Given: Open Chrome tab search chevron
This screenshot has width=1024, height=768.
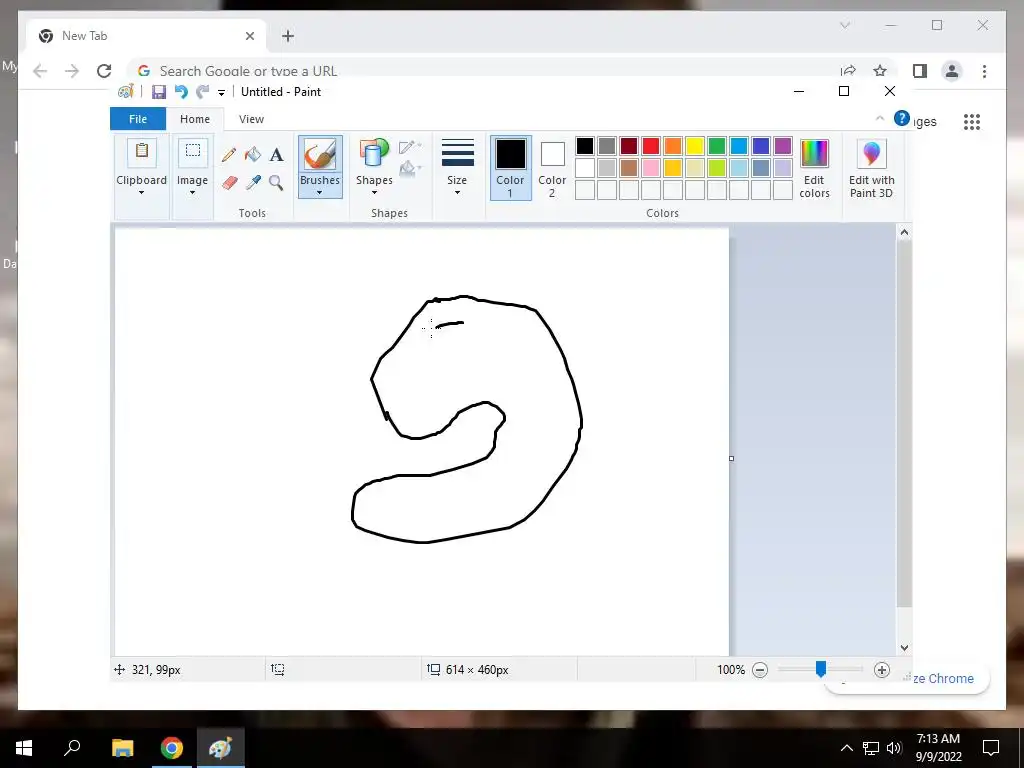Looking at the screenshot, I should pyautogui.click(x=844, y=25).
